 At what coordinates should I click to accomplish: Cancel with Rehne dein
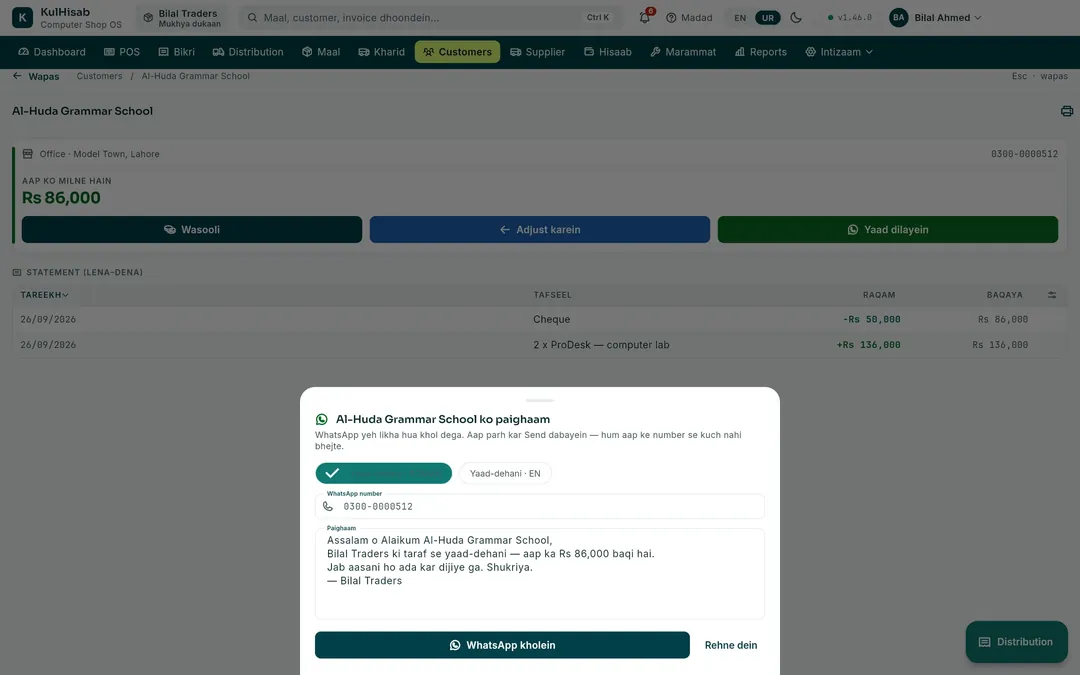pyautogui.click(x=731, y=645)
